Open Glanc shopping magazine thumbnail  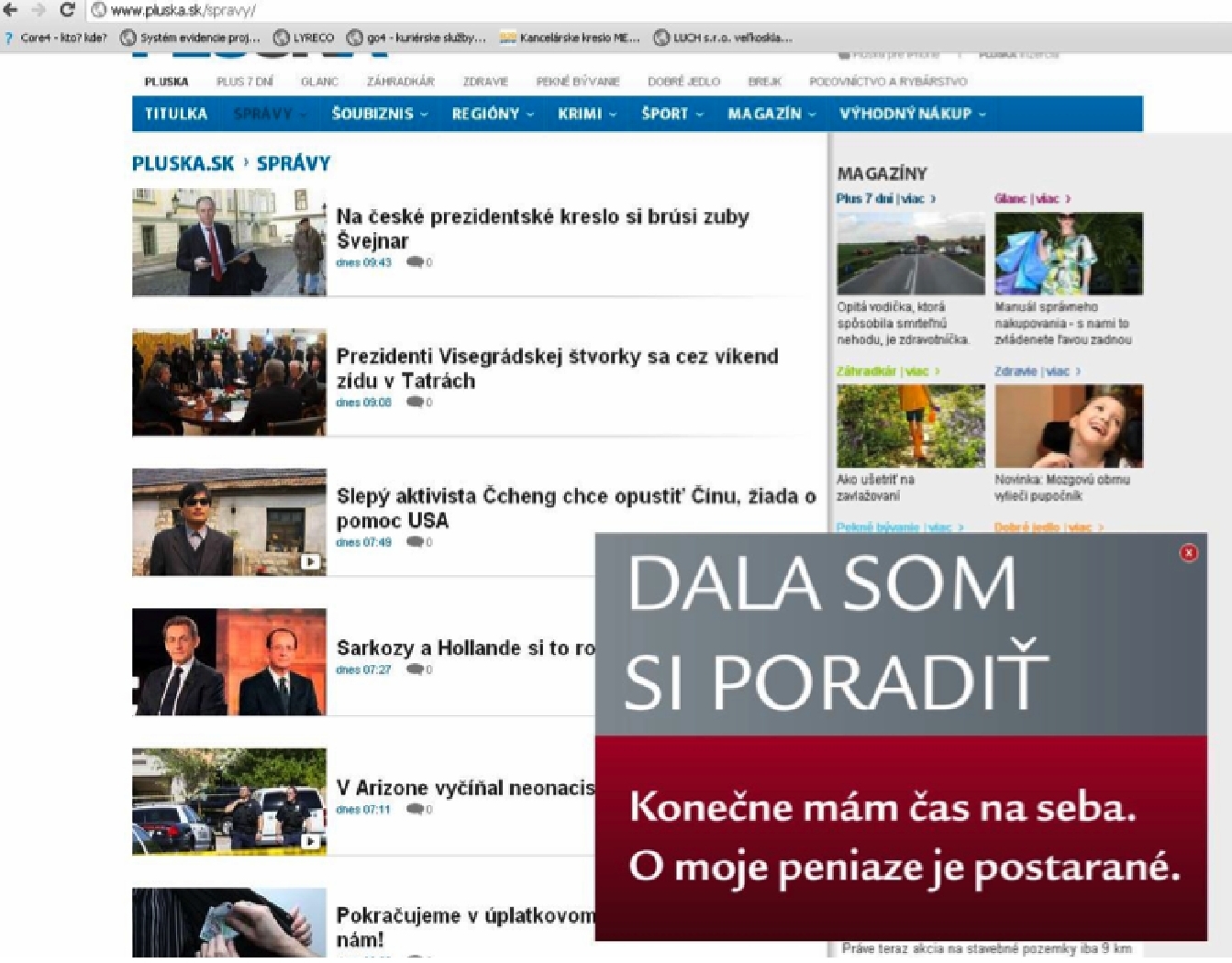[x=1069, y=254]
